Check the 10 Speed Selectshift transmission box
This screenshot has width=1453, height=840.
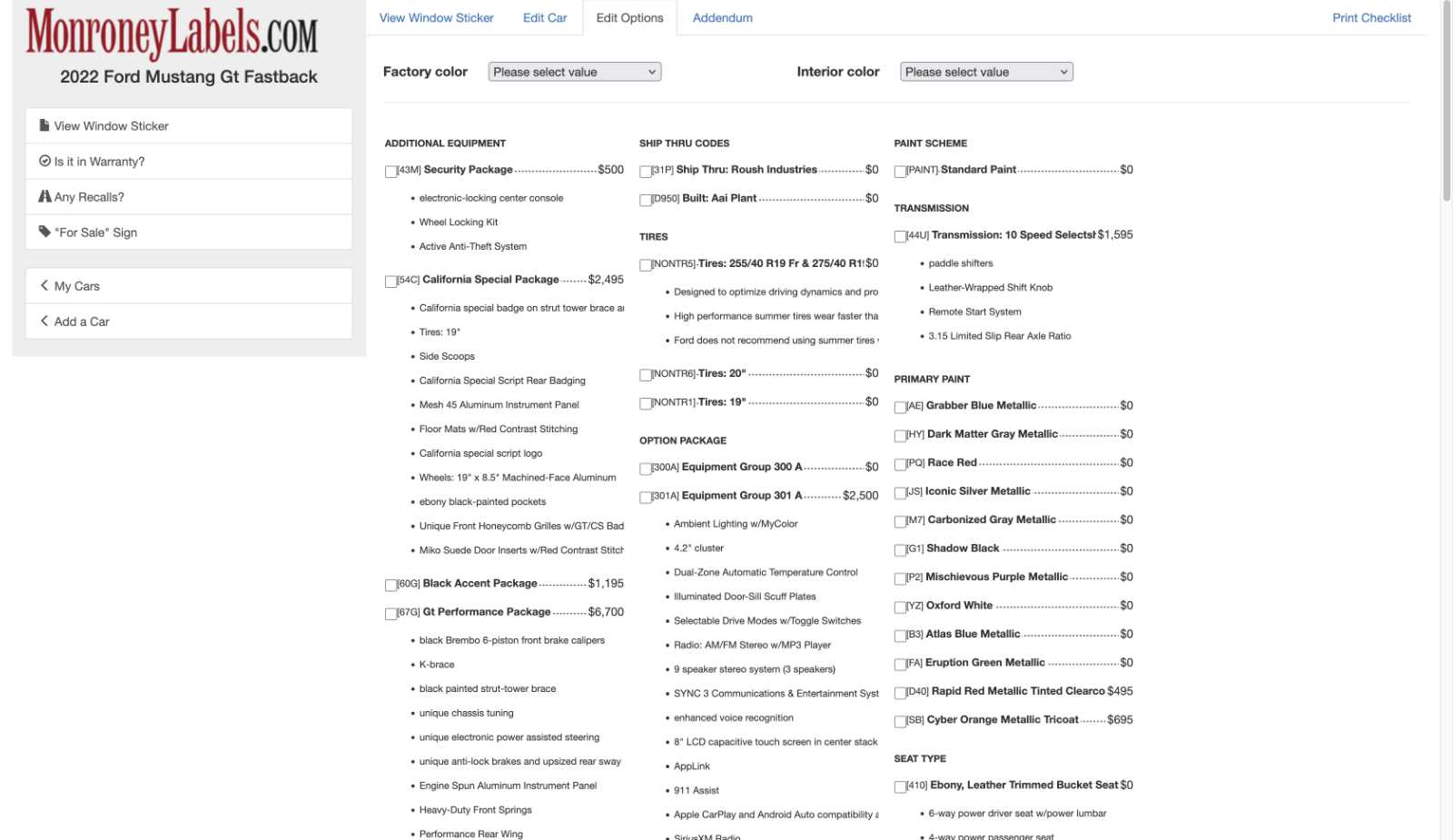900,237
